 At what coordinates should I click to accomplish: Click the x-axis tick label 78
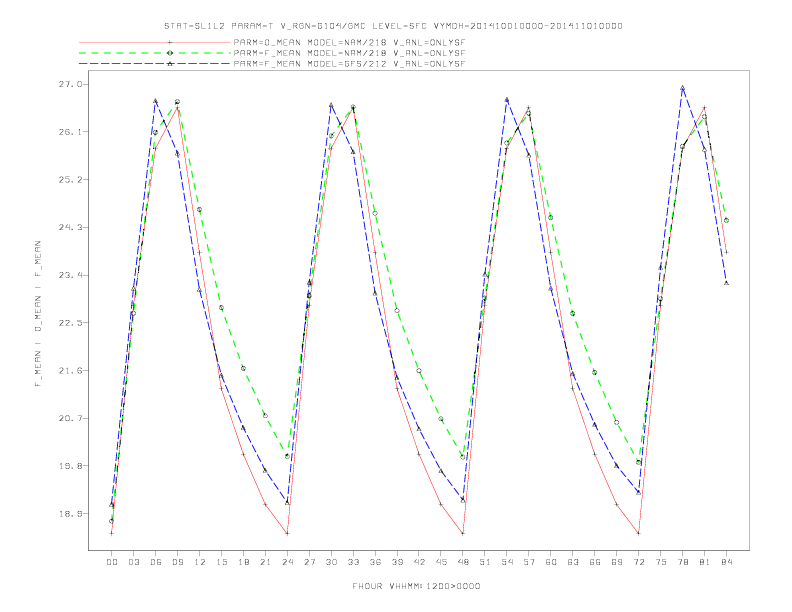point(683,562)
